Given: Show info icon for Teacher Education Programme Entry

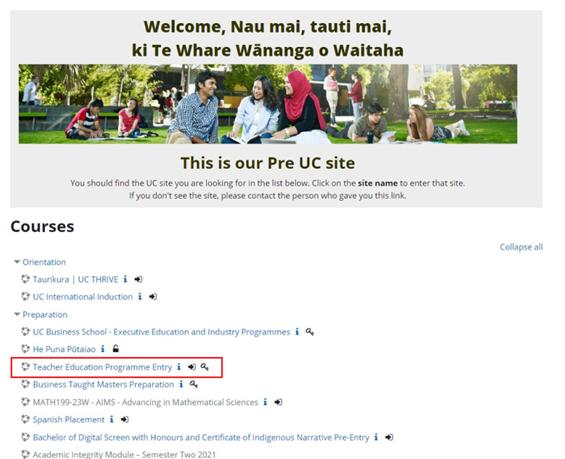Looking at the screenshot, I should (x=179, y=367).
